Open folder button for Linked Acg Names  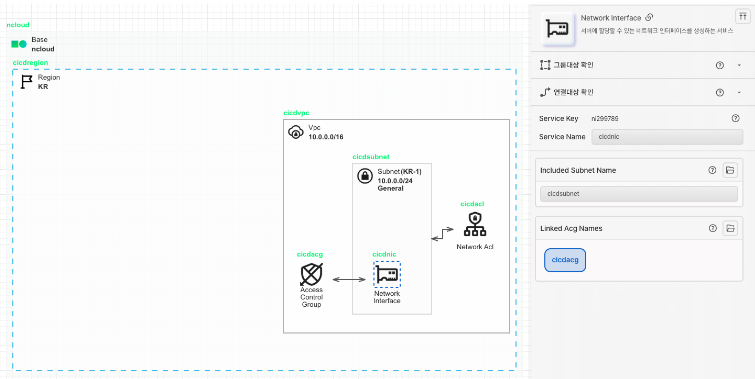730,228
